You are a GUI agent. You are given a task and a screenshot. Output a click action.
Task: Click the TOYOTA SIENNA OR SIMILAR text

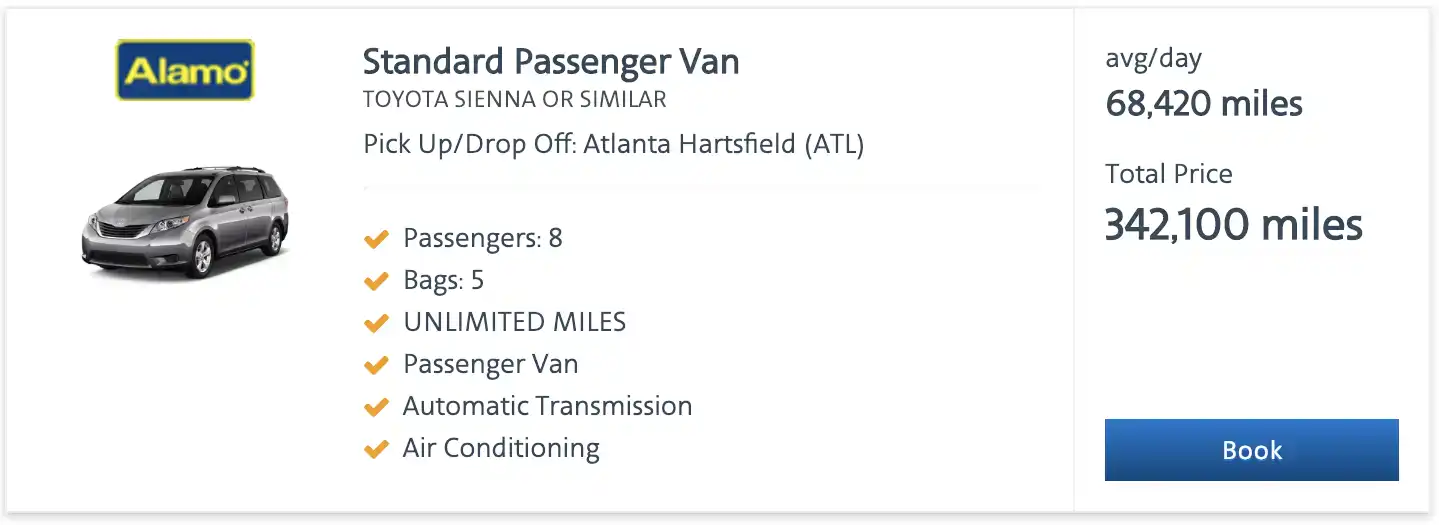click(515, 100)
